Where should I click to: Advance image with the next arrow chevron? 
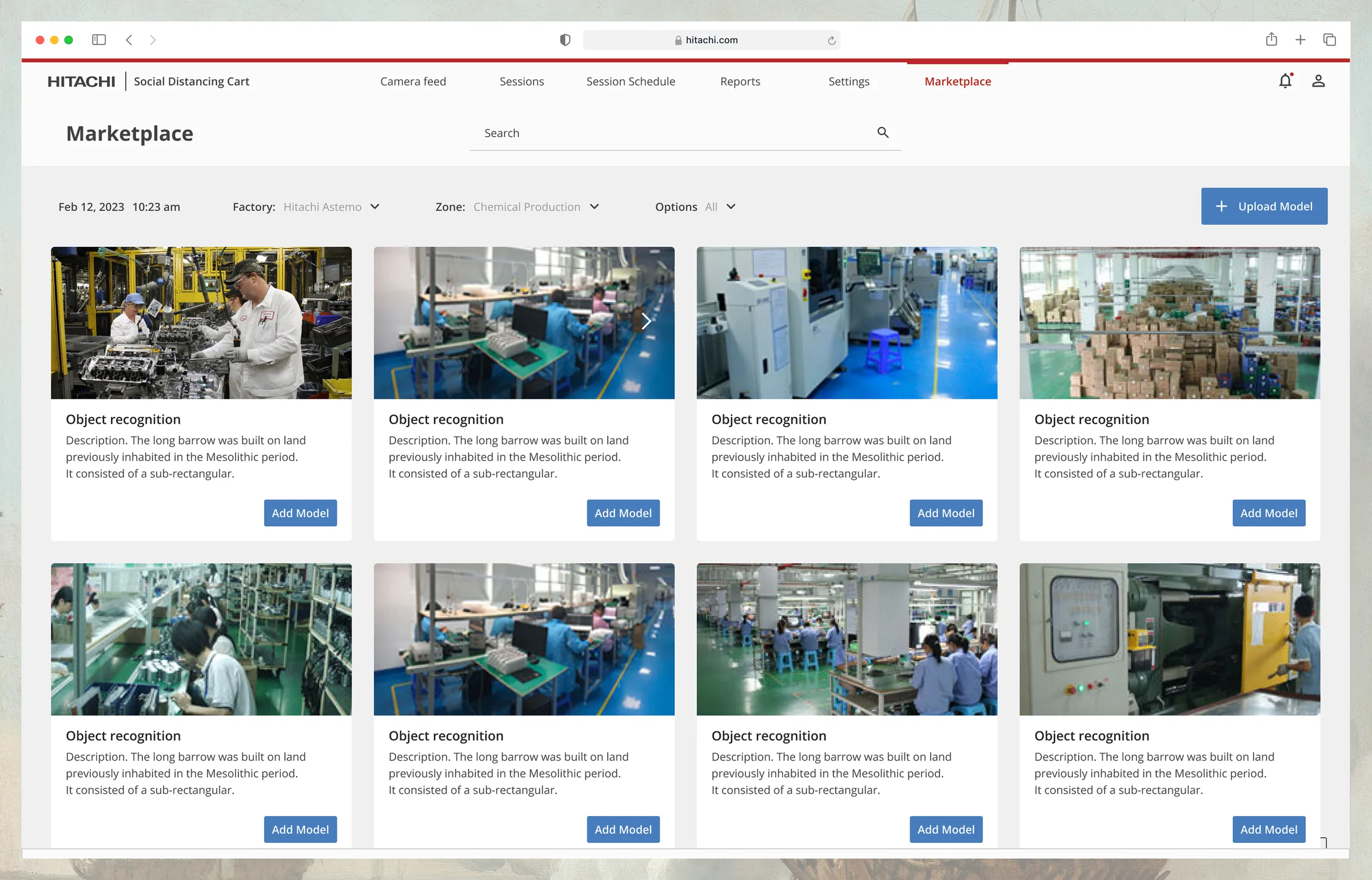pyautogui.click(x=647, y=321)
